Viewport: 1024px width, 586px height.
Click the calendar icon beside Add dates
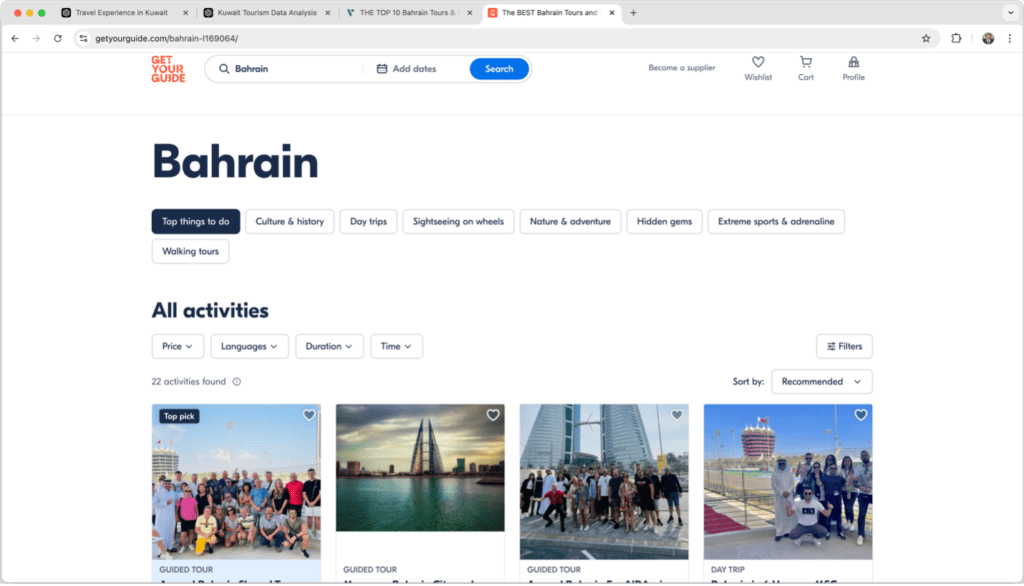[x=382, y=69]
